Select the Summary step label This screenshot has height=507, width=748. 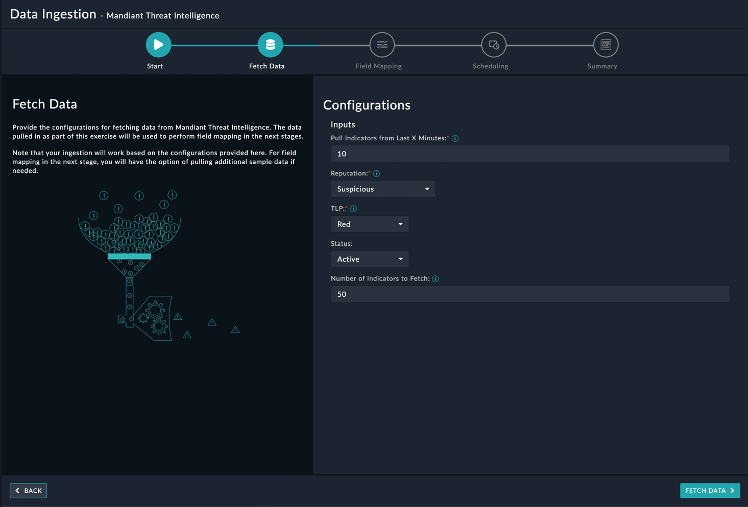[602, 66]
